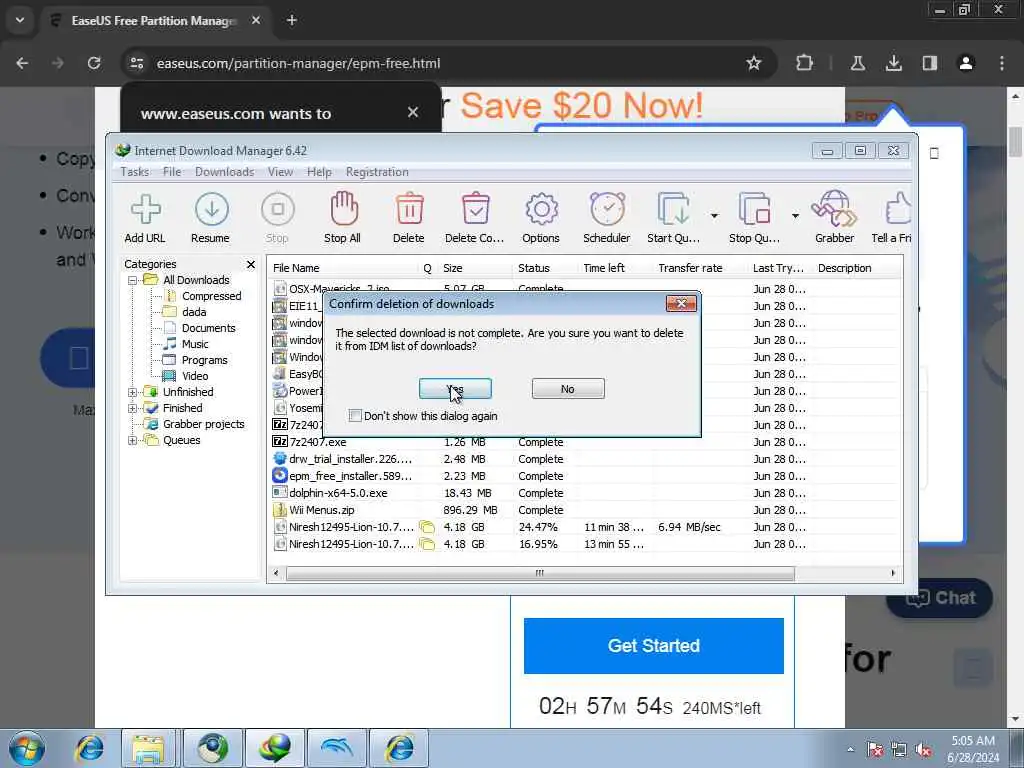Bookmark this page with the star icon

pos(754,63)
